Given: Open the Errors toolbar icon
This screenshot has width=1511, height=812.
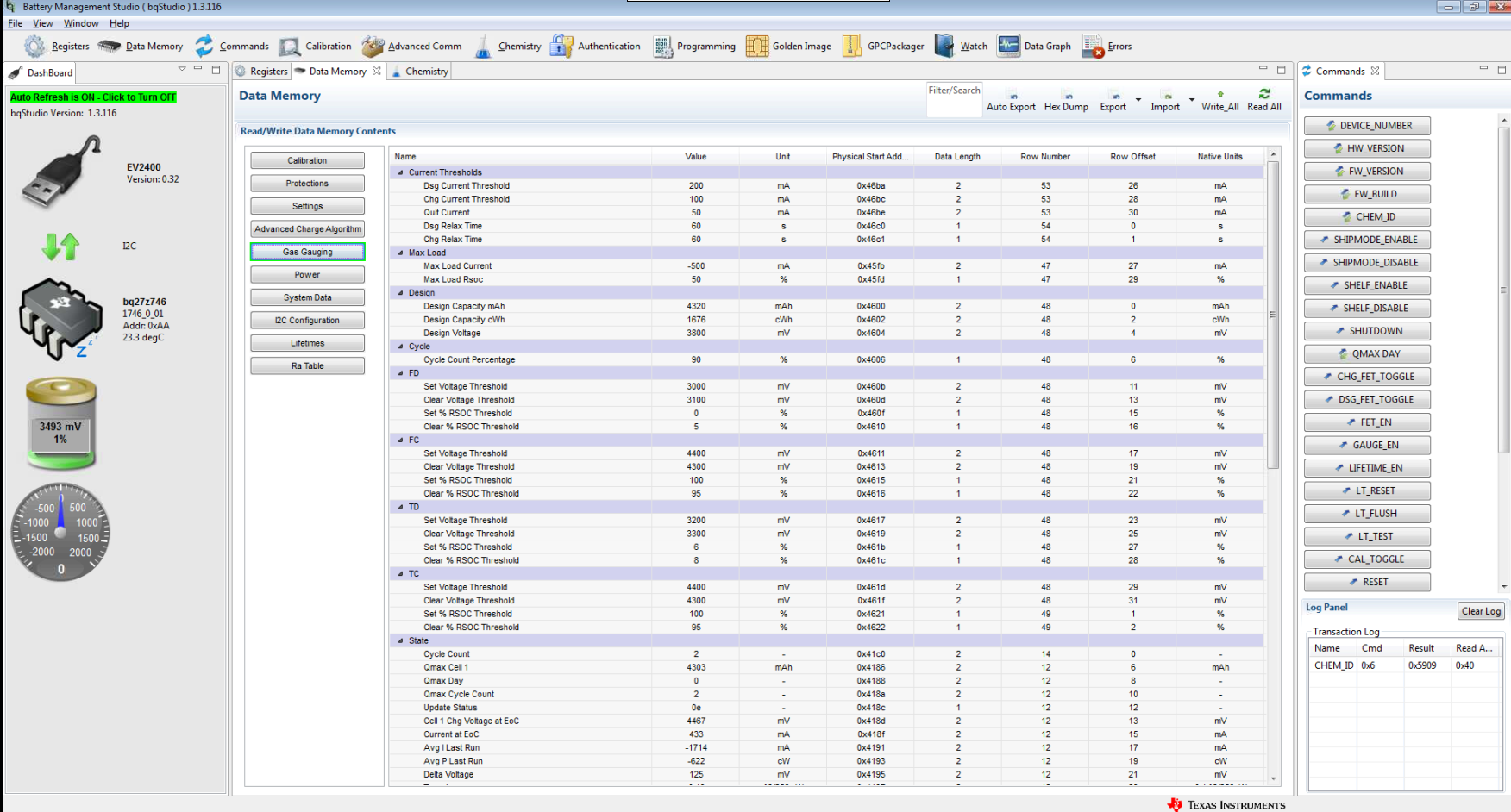Looking at the screenshot, I should (x=1093, y=47).
